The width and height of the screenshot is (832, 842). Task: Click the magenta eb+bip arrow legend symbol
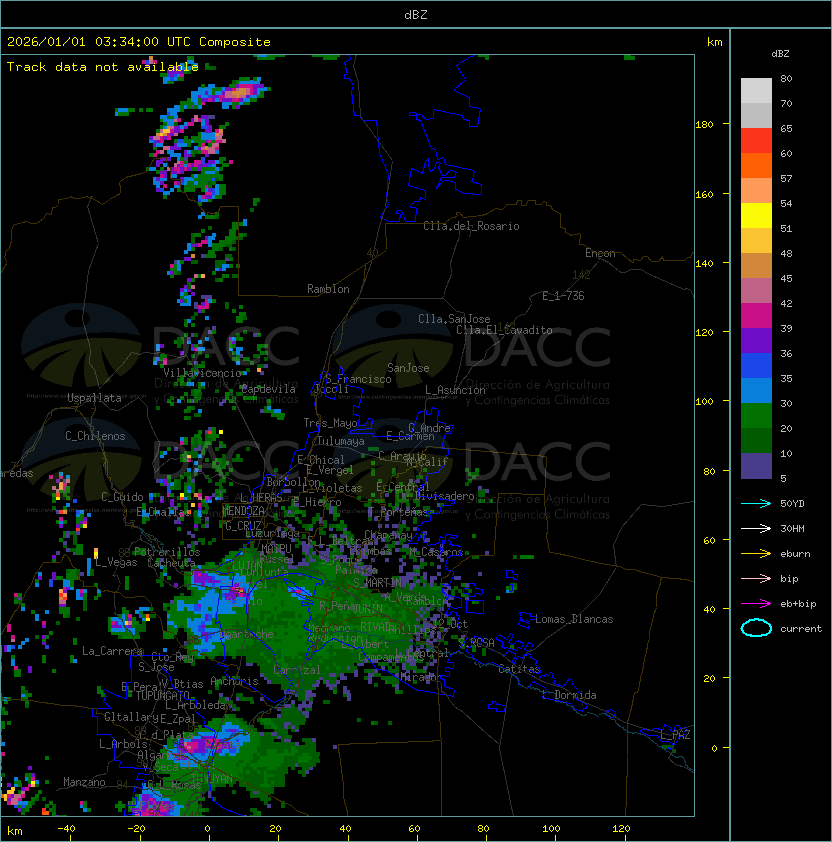(756, 604)
